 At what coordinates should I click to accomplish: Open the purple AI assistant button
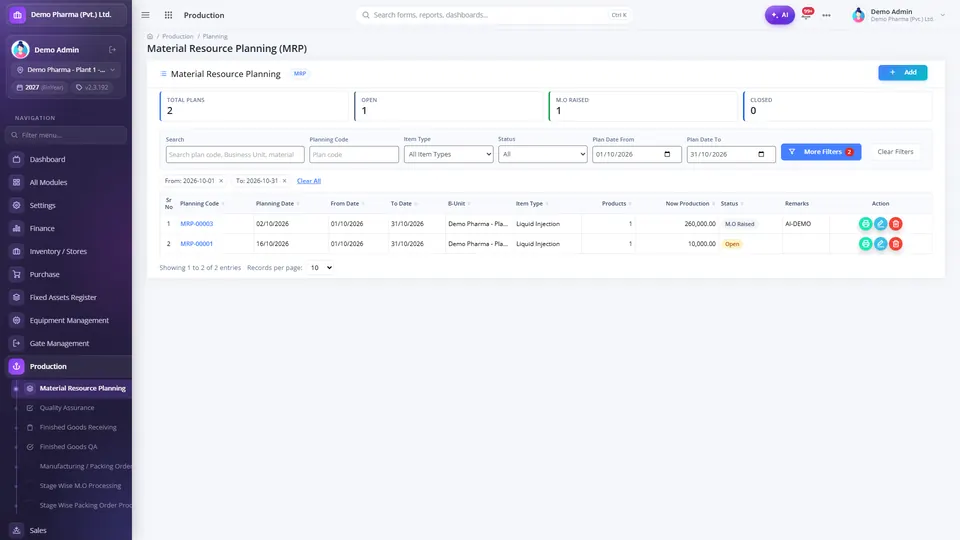click(x=779, y=15)
